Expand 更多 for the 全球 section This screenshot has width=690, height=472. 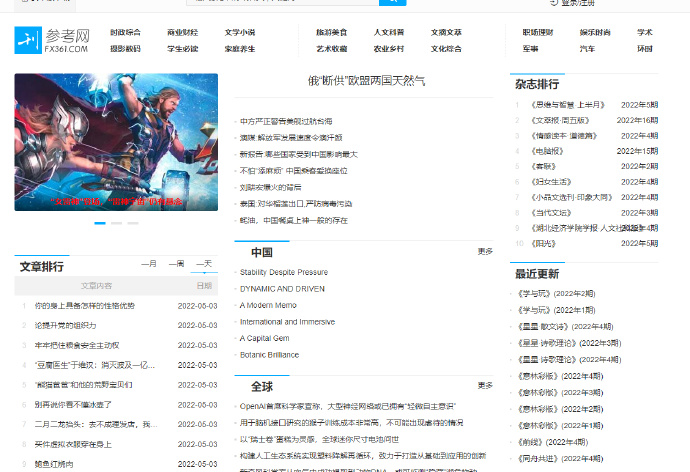(485, 385)
